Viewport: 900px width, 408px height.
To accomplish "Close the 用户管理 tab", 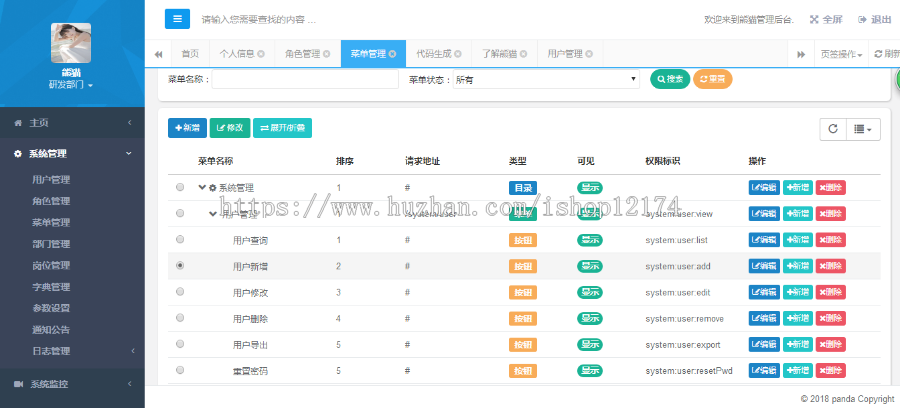I will click(x=589, y=54).
